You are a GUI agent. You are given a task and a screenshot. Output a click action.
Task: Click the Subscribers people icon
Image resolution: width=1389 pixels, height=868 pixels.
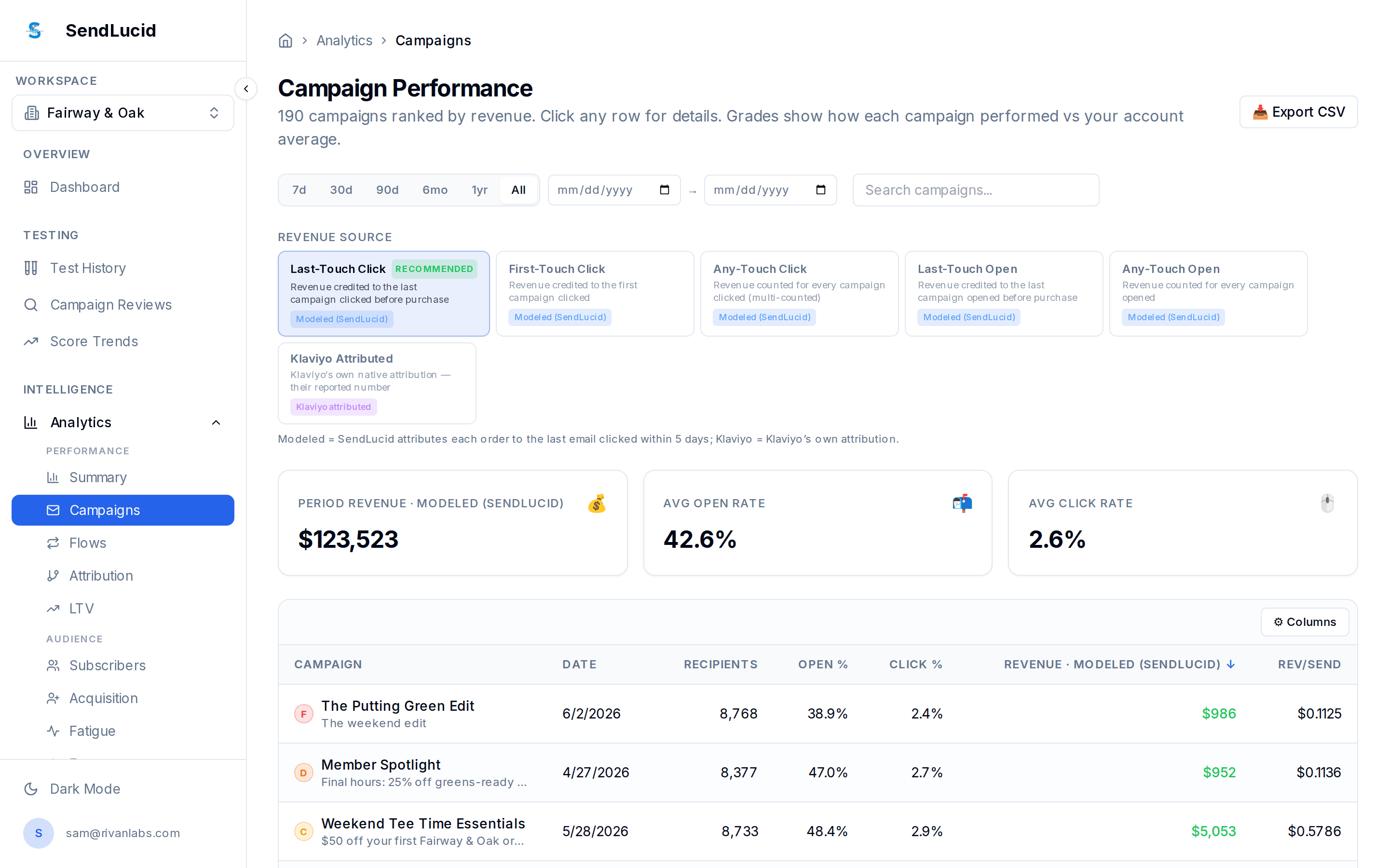pyautogui.click(x=53, y=665)
